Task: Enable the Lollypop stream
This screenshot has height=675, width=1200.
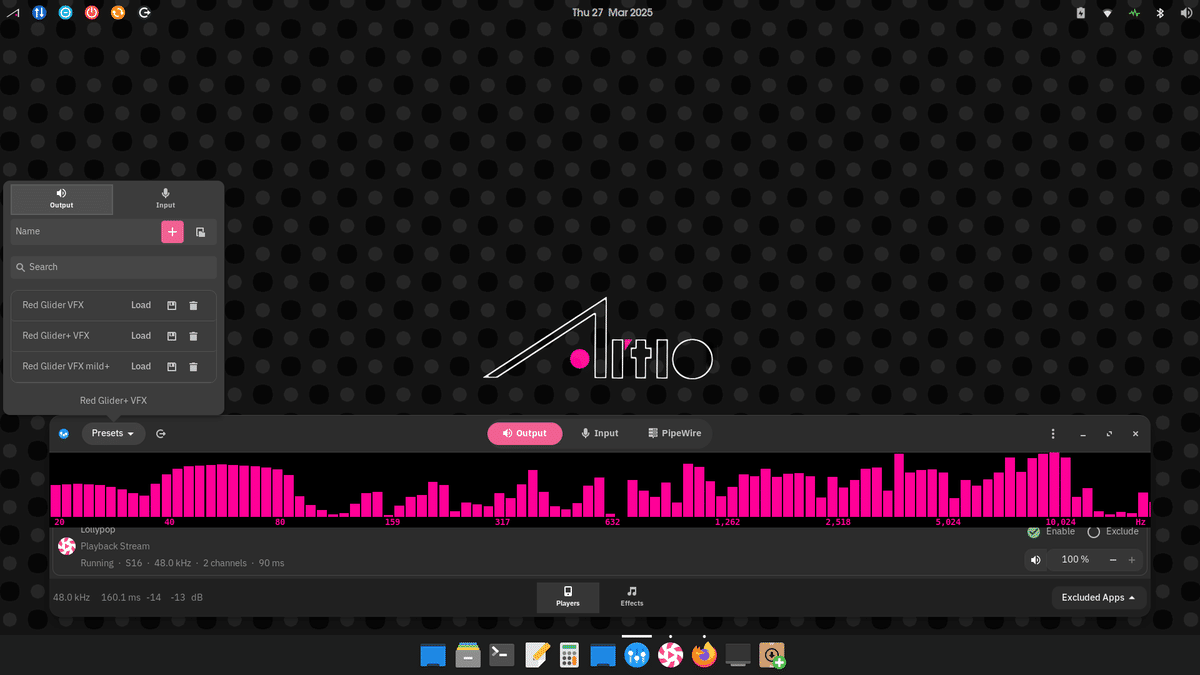Action: pos(1033,531)
